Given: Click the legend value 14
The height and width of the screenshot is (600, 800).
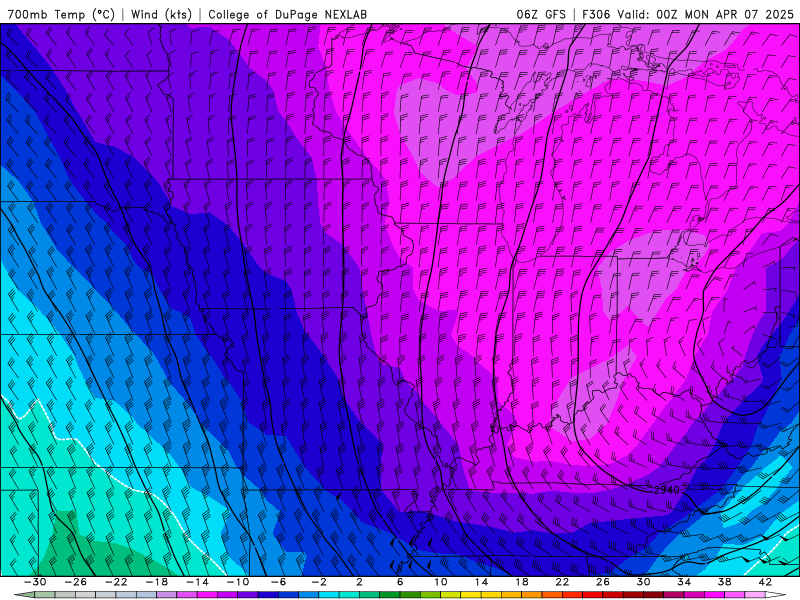Looking at the screenshot, I should point(481,582).
